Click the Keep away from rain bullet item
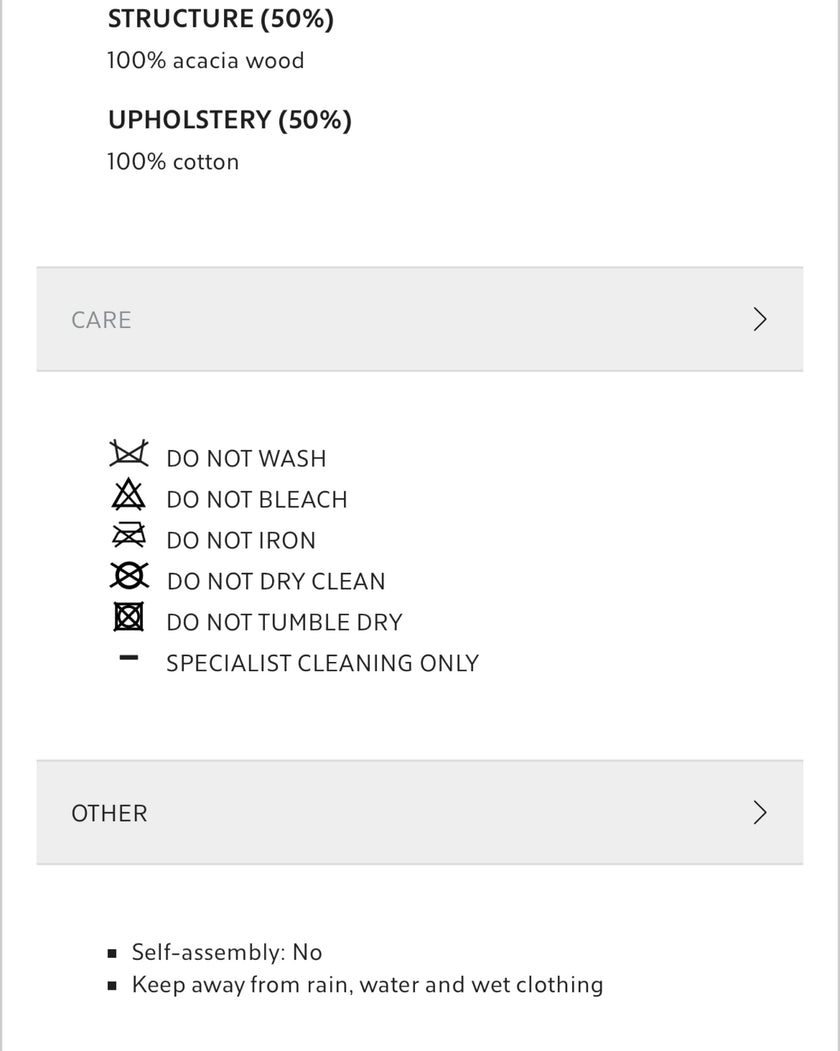This screenshot has height=1051, width=840. tap(367, 985)
